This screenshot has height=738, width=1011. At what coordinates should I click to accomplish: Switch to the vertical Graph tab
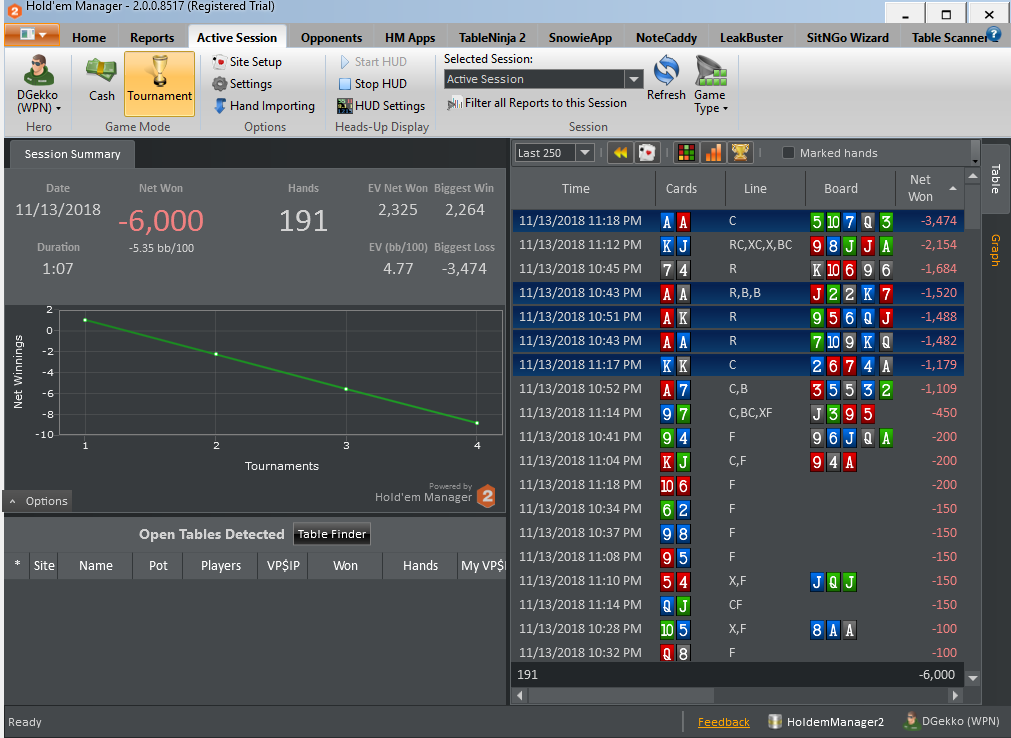[x=995, y=250]
